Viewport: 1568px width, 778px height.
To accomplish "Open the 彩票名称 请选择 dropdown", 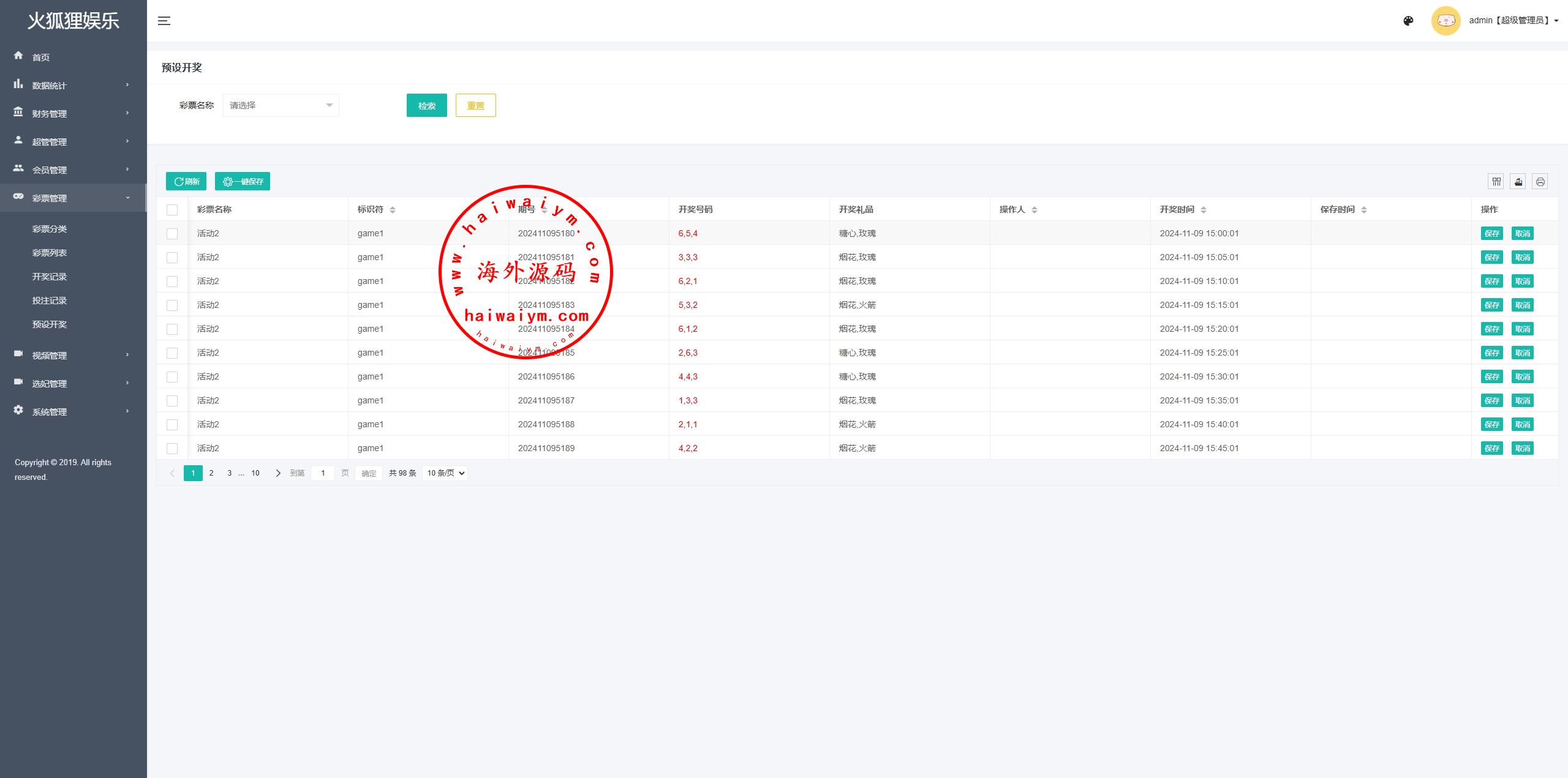I will pyautogui.click(x=281, y=105).
